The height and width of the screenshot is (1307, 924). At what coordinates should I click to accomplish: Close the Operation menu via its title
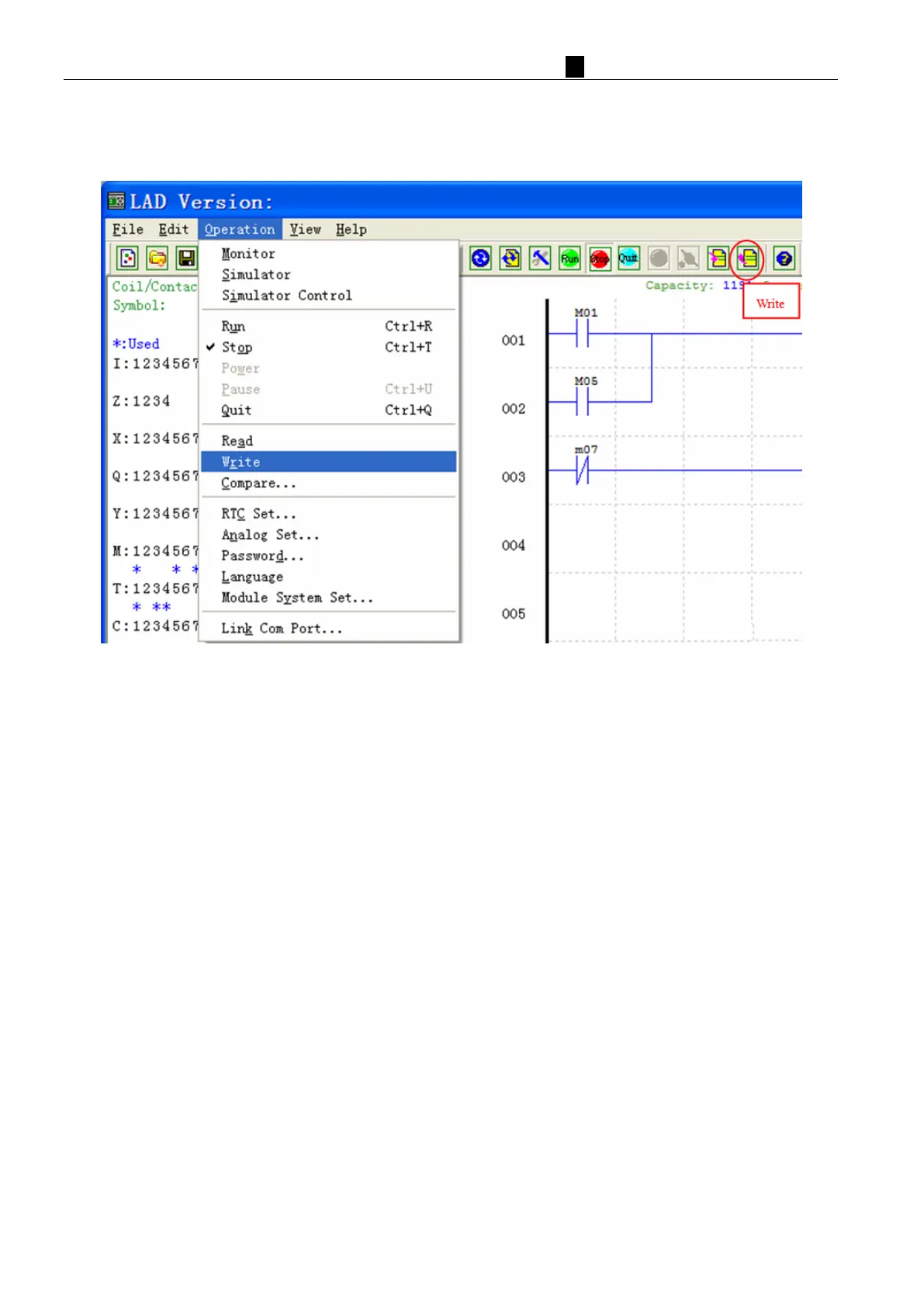tap(240, 230)
